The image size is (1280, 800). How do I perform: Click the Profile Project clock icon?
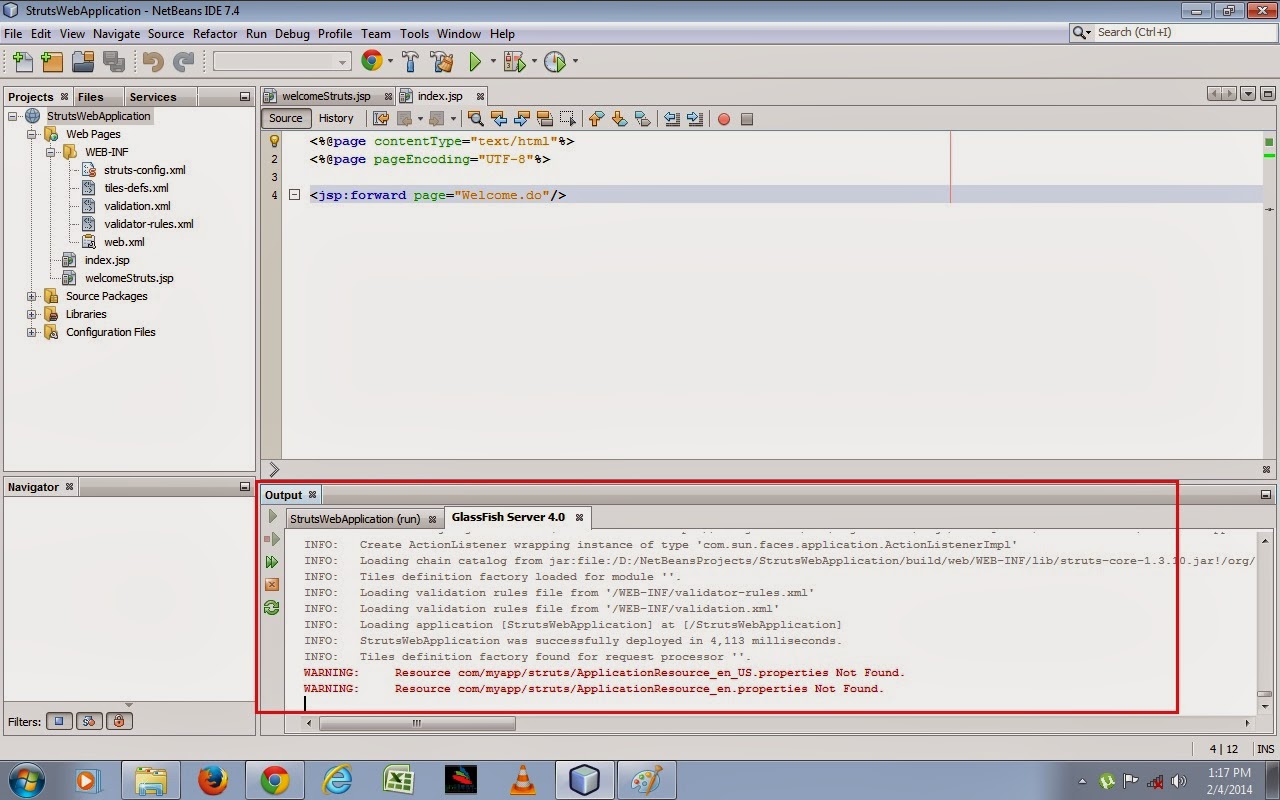coord(555,62)
